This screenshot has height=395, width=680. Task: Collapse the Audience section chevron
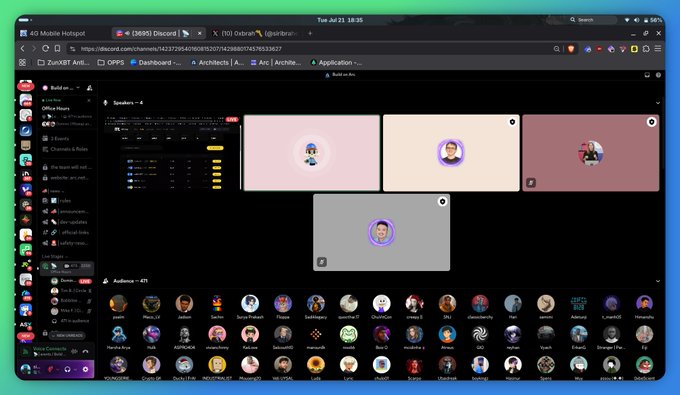[658, 281]
